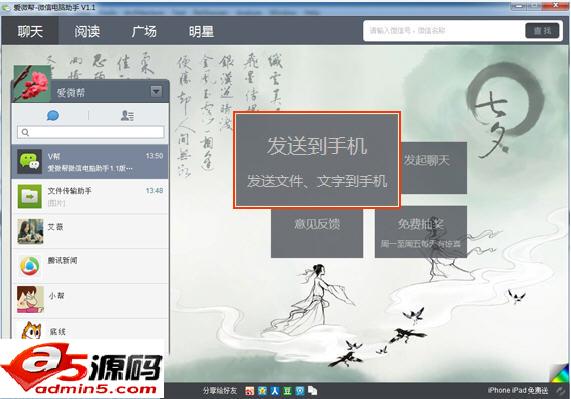This screenshot has height=399, width=571.
Task: Click the iPhone iPad 免费送 link
Action: tap(518, 390)
